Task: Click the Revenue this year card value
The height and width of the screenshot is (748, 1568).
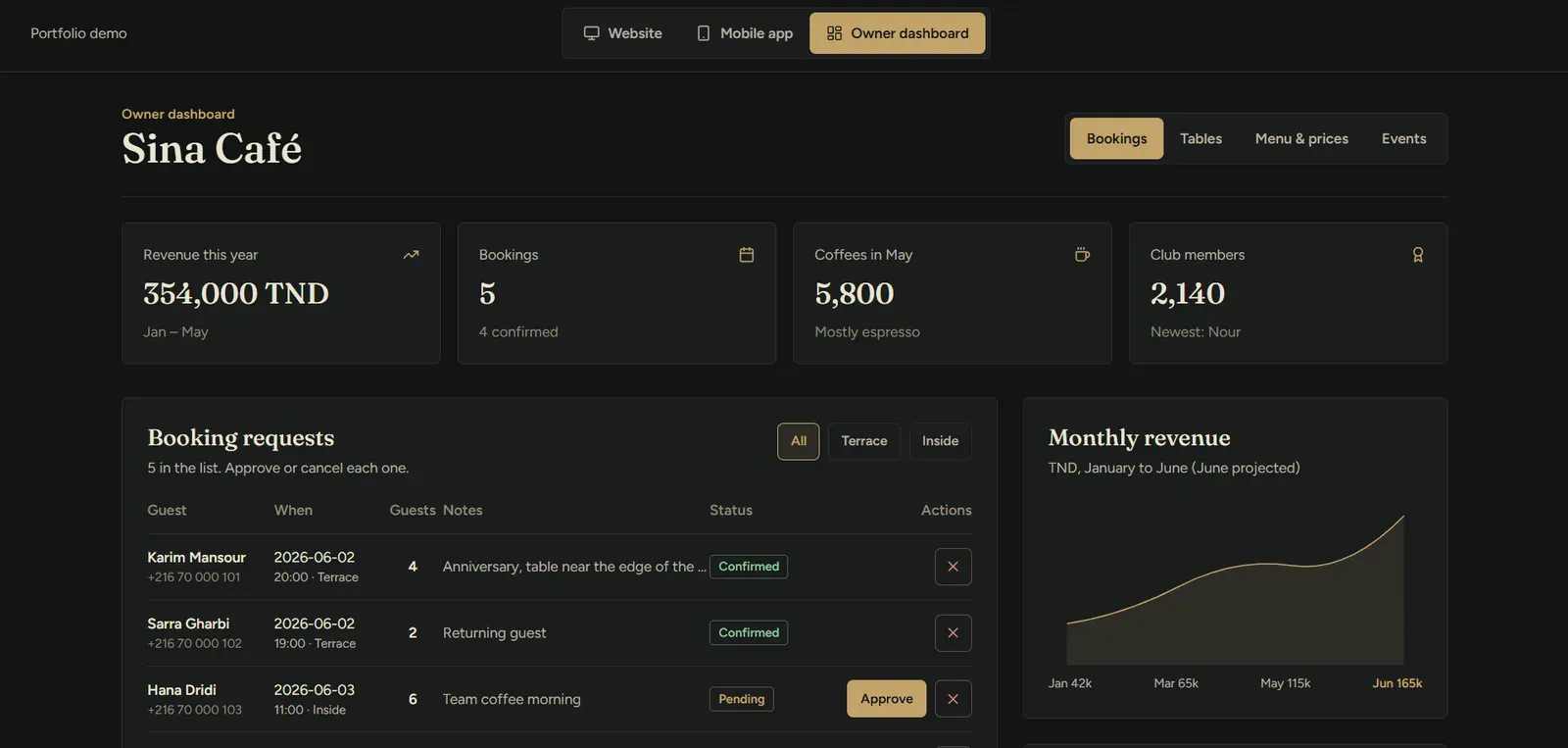Action: 236,293
